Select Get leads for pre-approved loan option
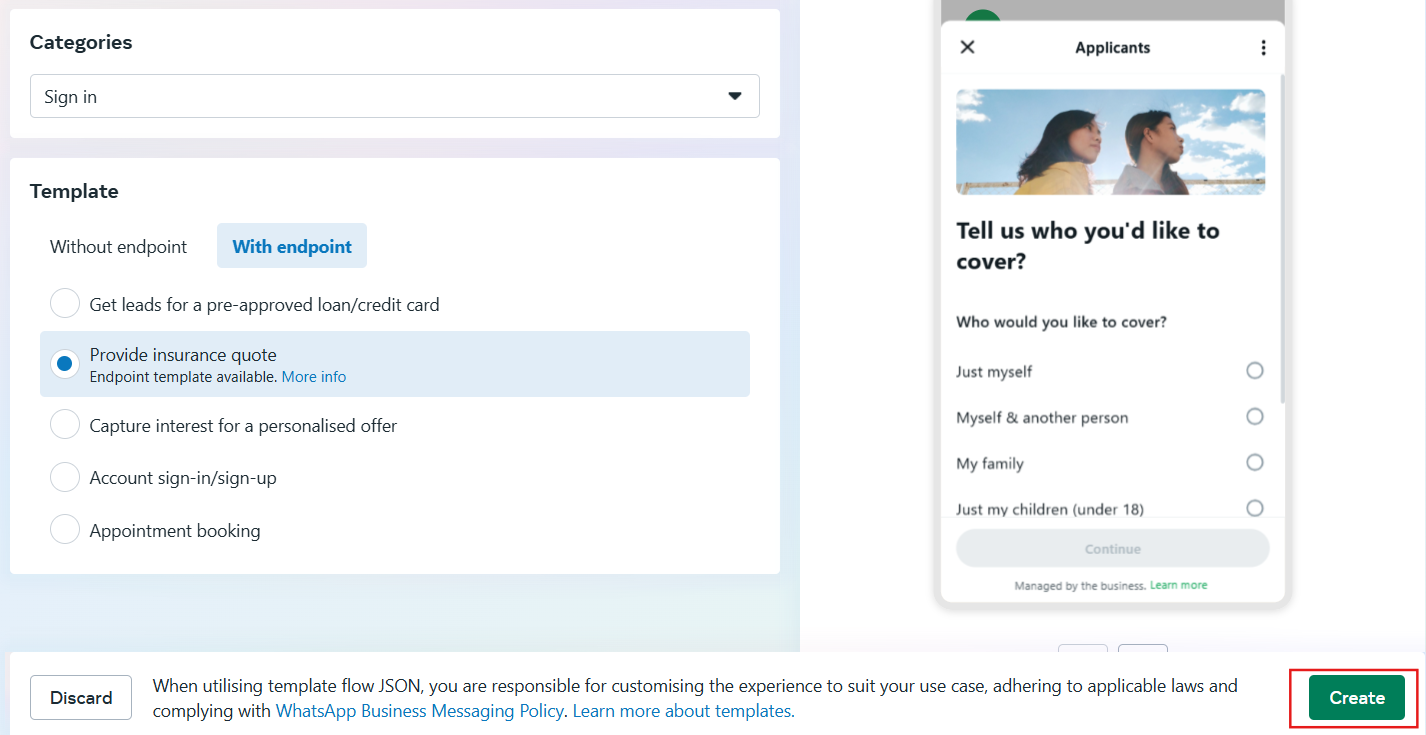 [x=65, y=304]
